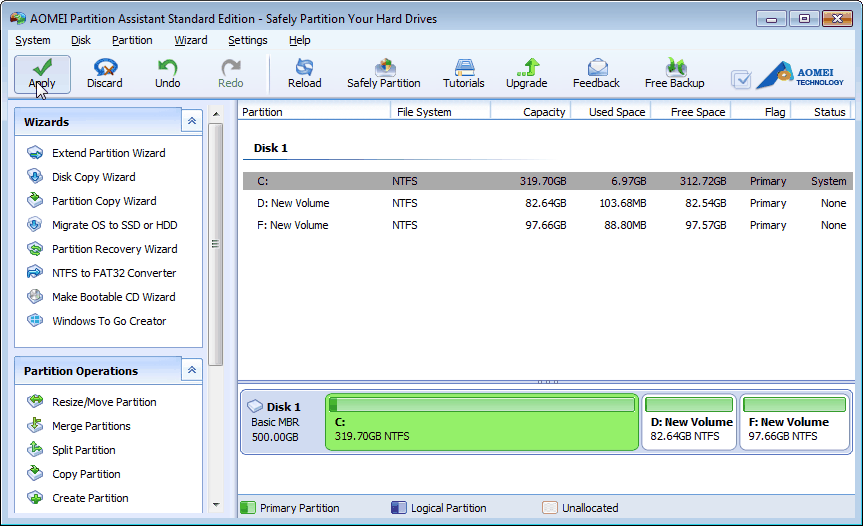
Task: Click the AOMEI Technology logo
Action: [x=800, y=76]
